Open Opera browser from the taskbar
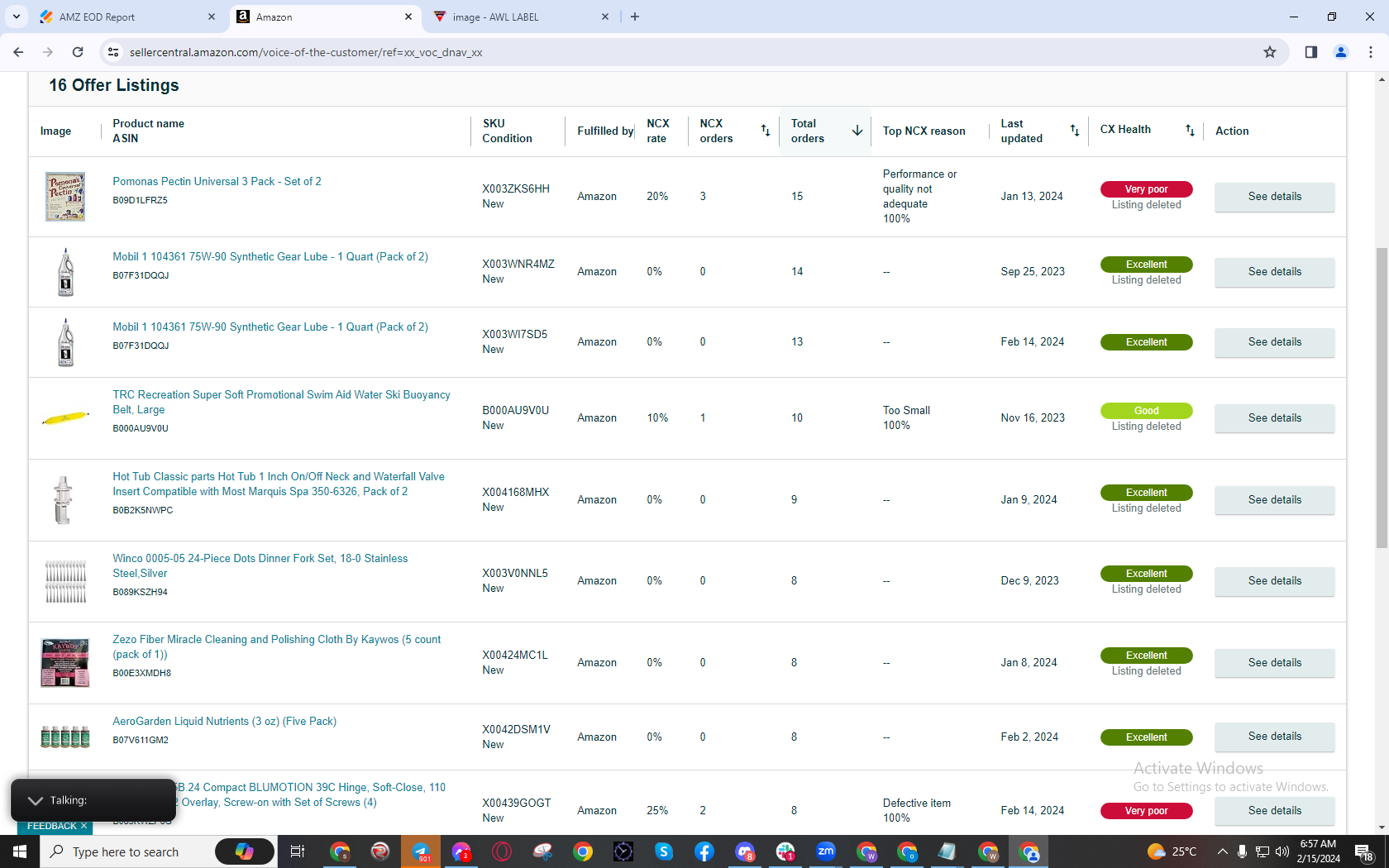 pos(502,851)
